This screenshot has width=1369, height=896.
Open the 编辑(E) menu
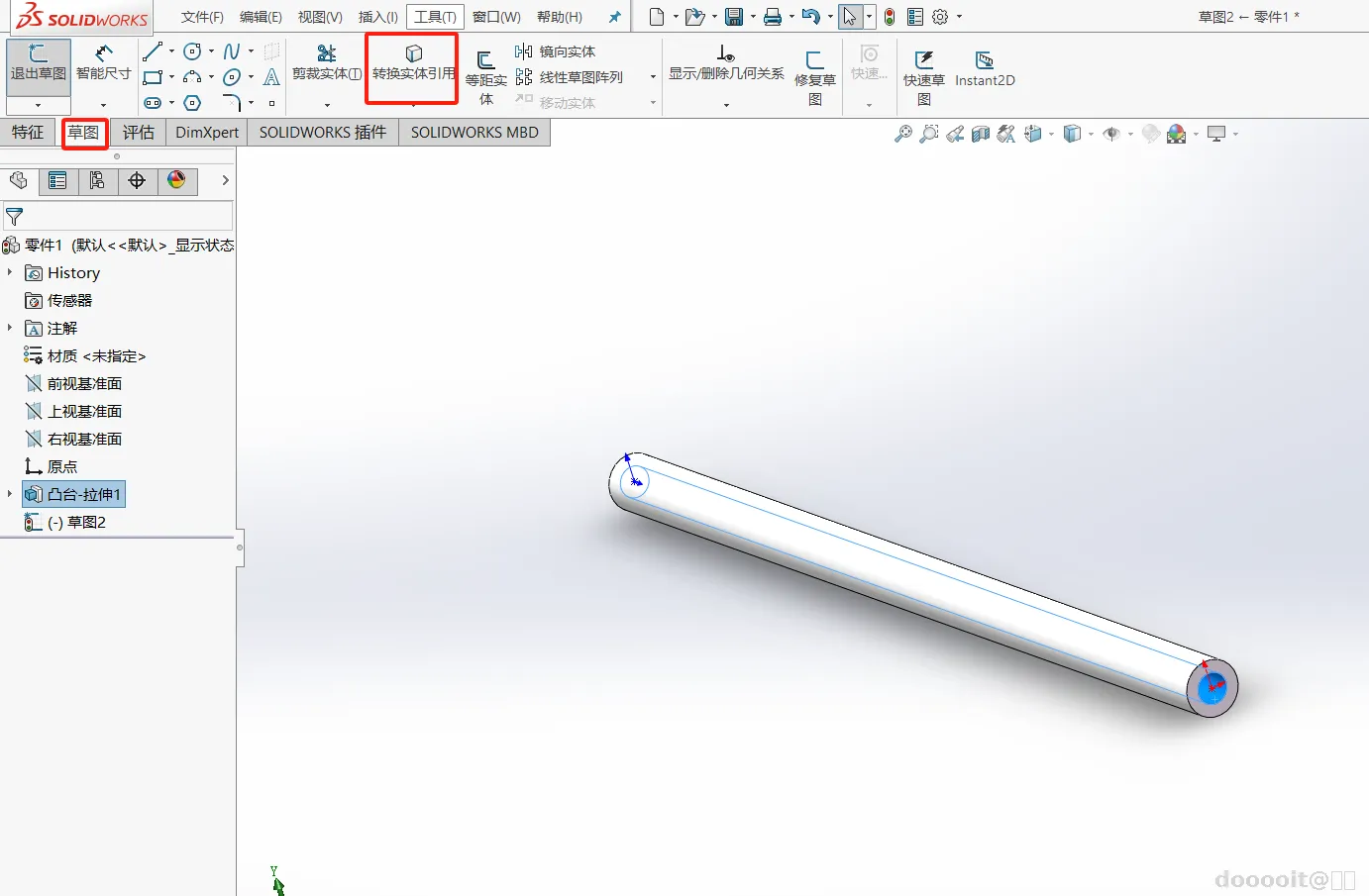tap(261, 17)
